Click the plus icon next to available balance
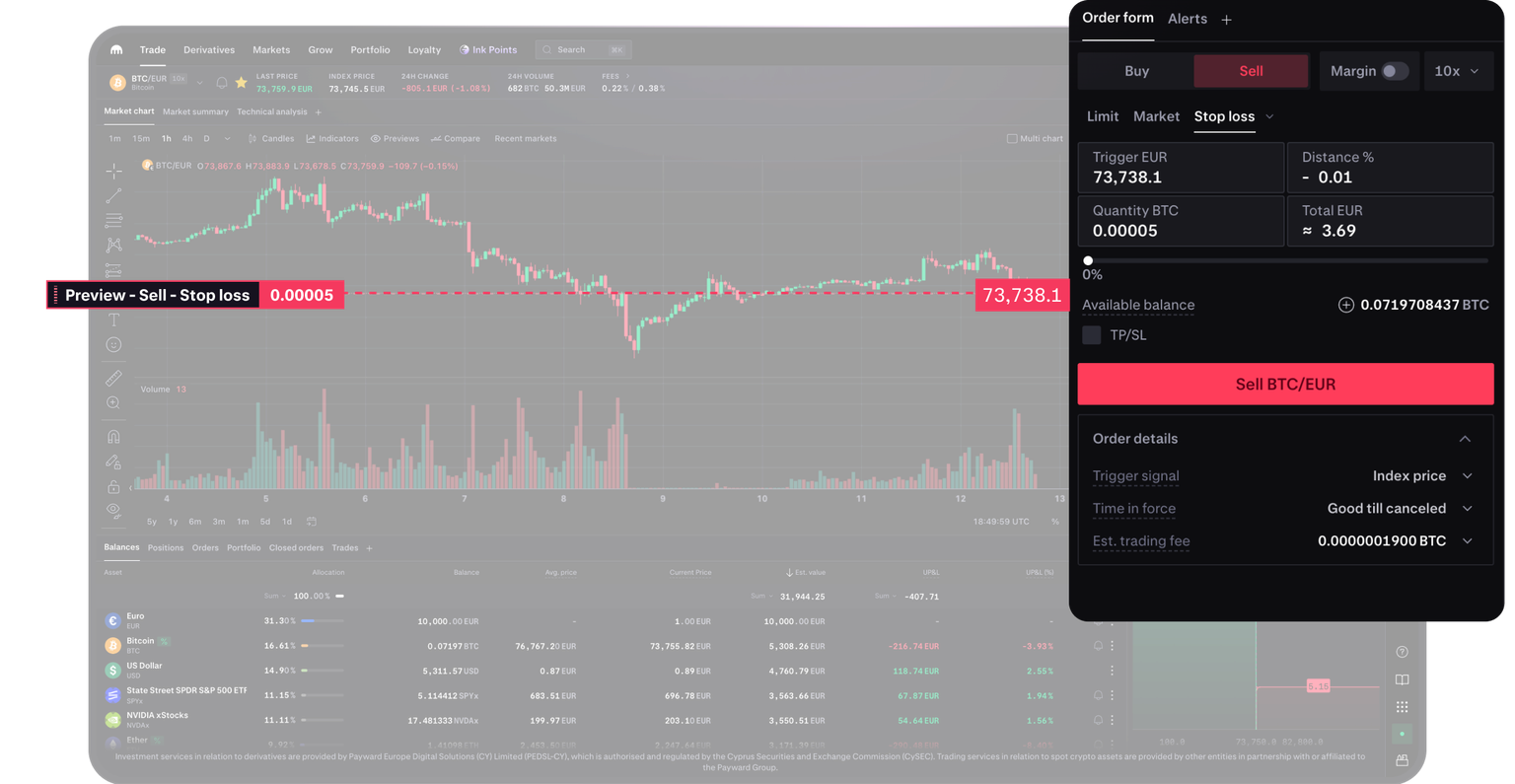The height and width of the screenshot is (784, 1515). [1345, 305]
